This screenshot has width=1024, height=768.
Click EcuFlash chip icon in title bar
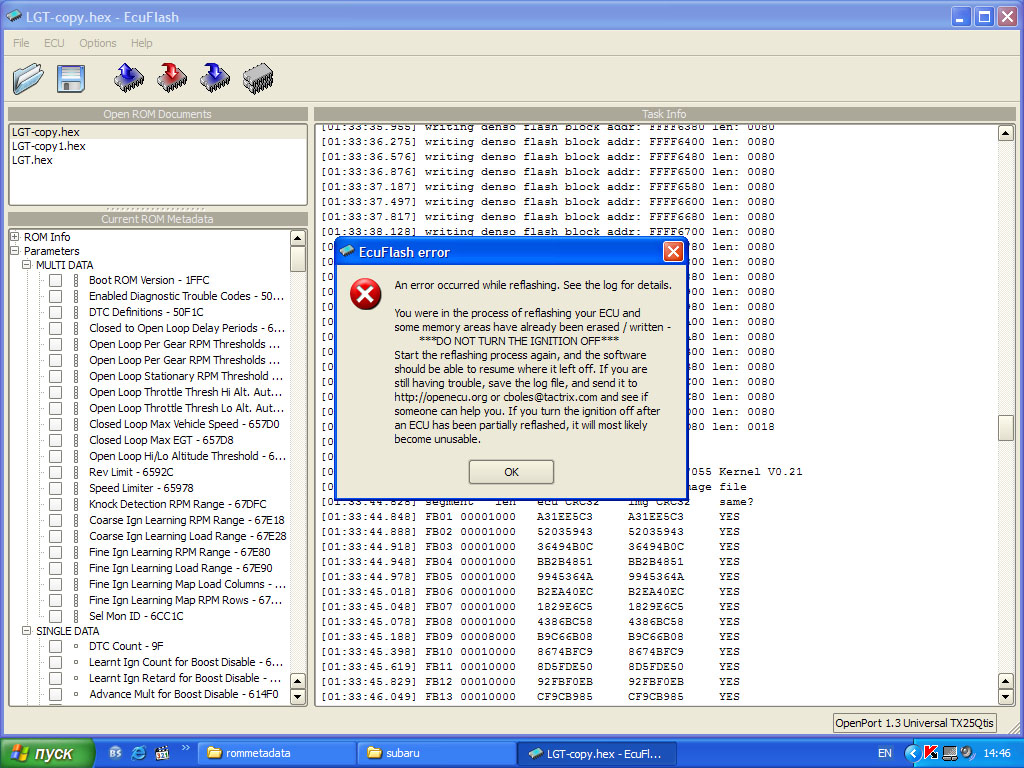point(14,16)
